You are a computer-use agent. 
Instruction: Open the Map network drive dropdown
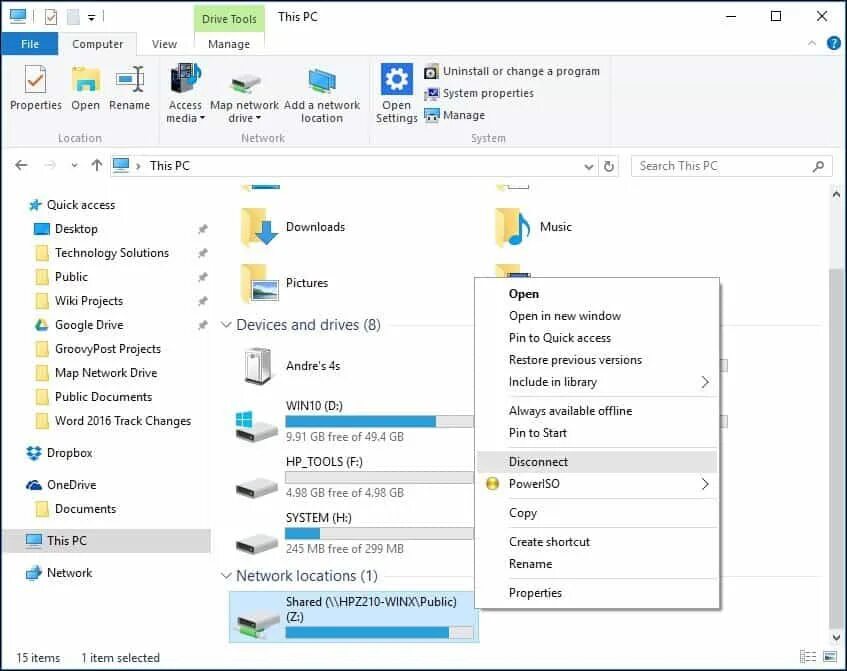coord(244,93)
